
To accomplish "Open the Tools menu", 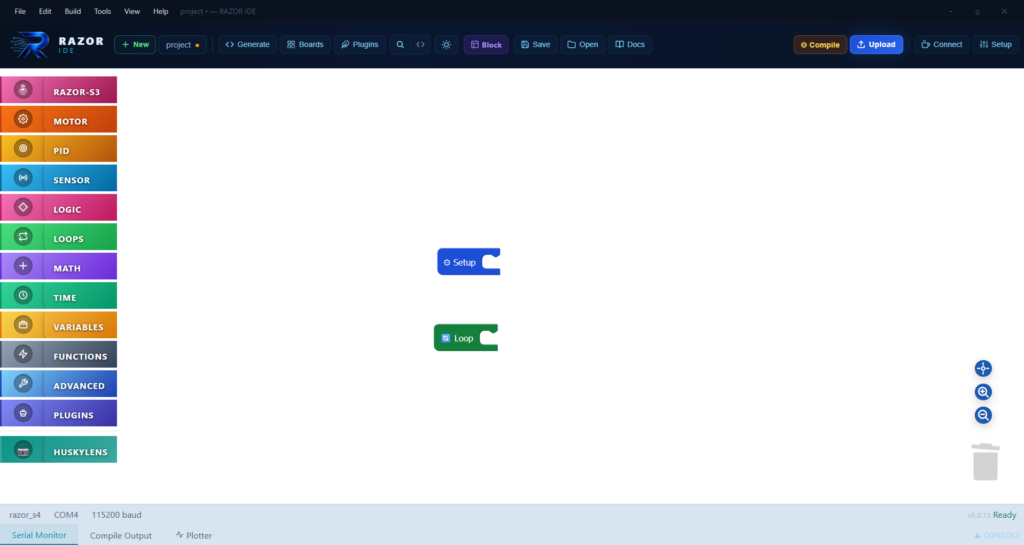I will 103,11.
